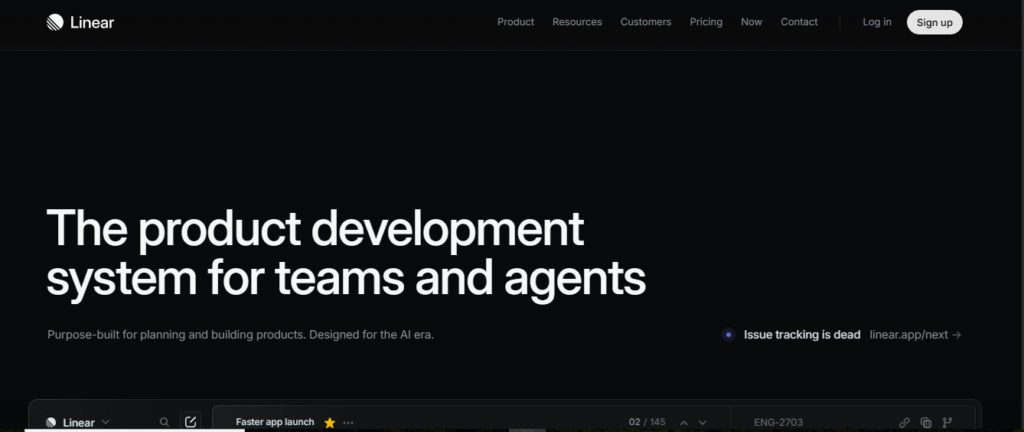Click the 02 / 145 issue counter

647,422
